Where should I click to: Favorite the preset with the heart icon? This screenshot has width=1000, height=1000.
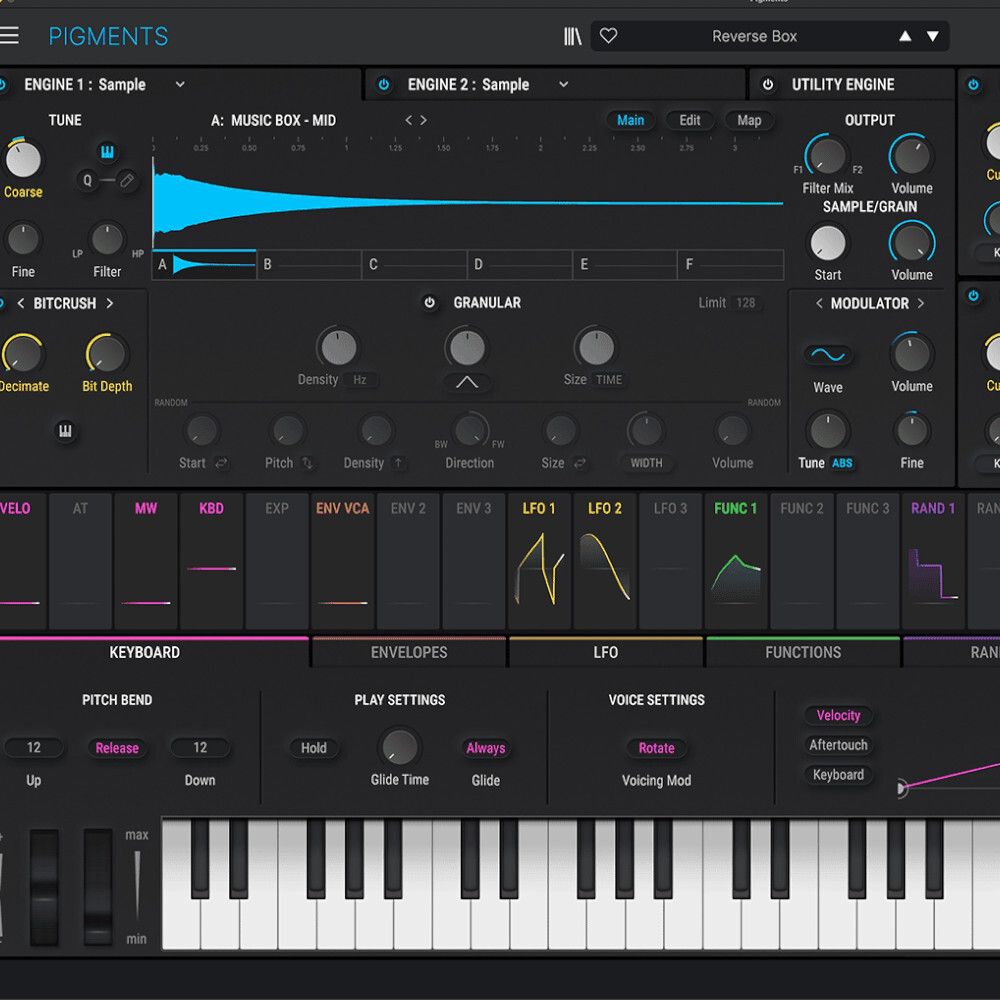click(608, 36)
